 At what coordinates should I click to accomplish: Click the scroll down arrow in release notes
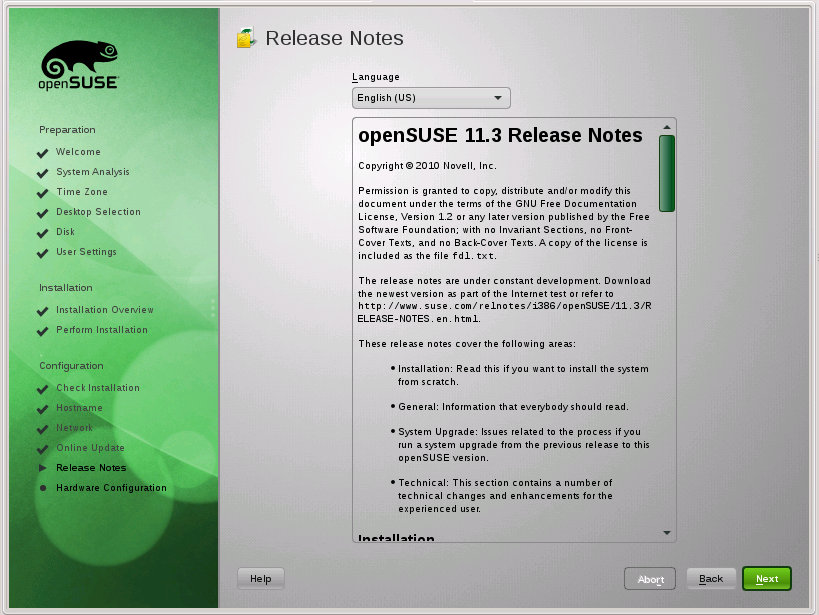(667, 533)
